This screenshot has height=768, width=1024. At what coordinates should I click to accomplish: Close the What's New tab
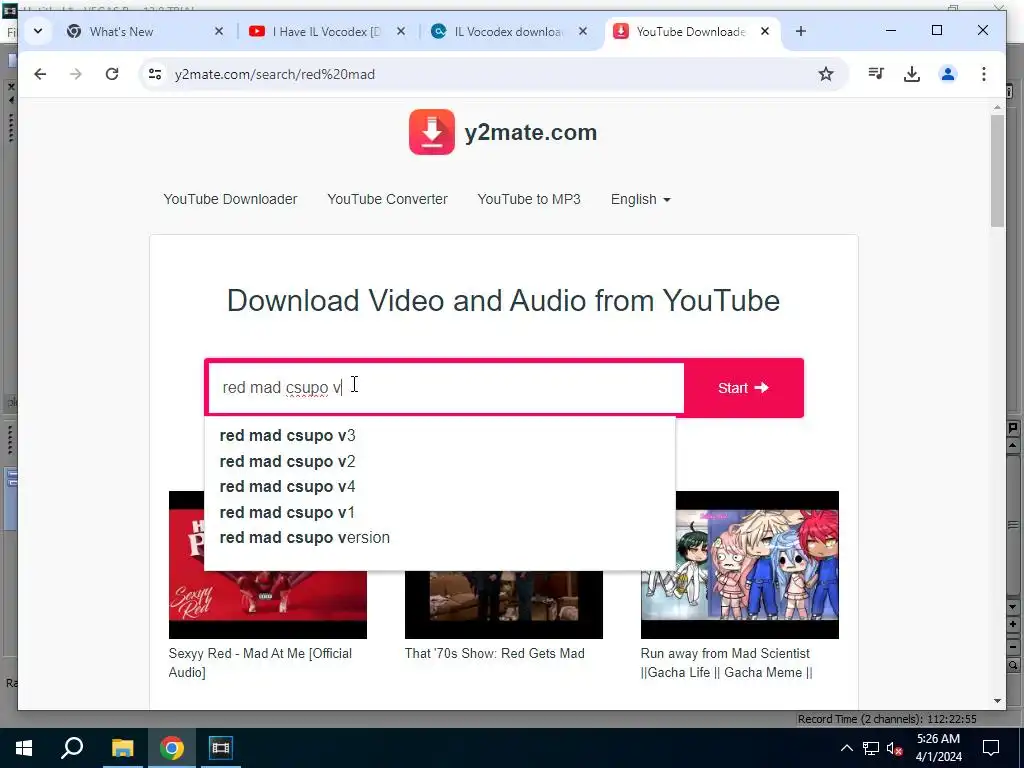(x=219, y=31)
